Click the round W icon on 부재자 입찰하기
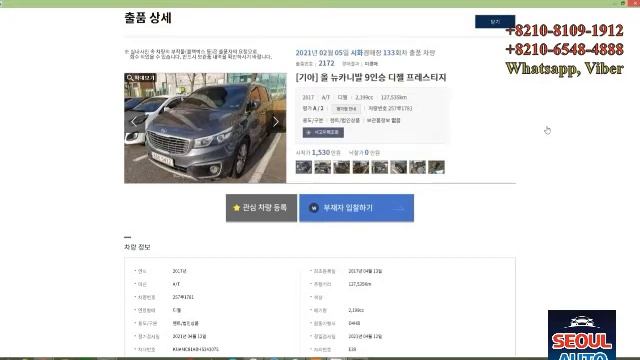Screen dimensions: 640x360 (313, 208)
